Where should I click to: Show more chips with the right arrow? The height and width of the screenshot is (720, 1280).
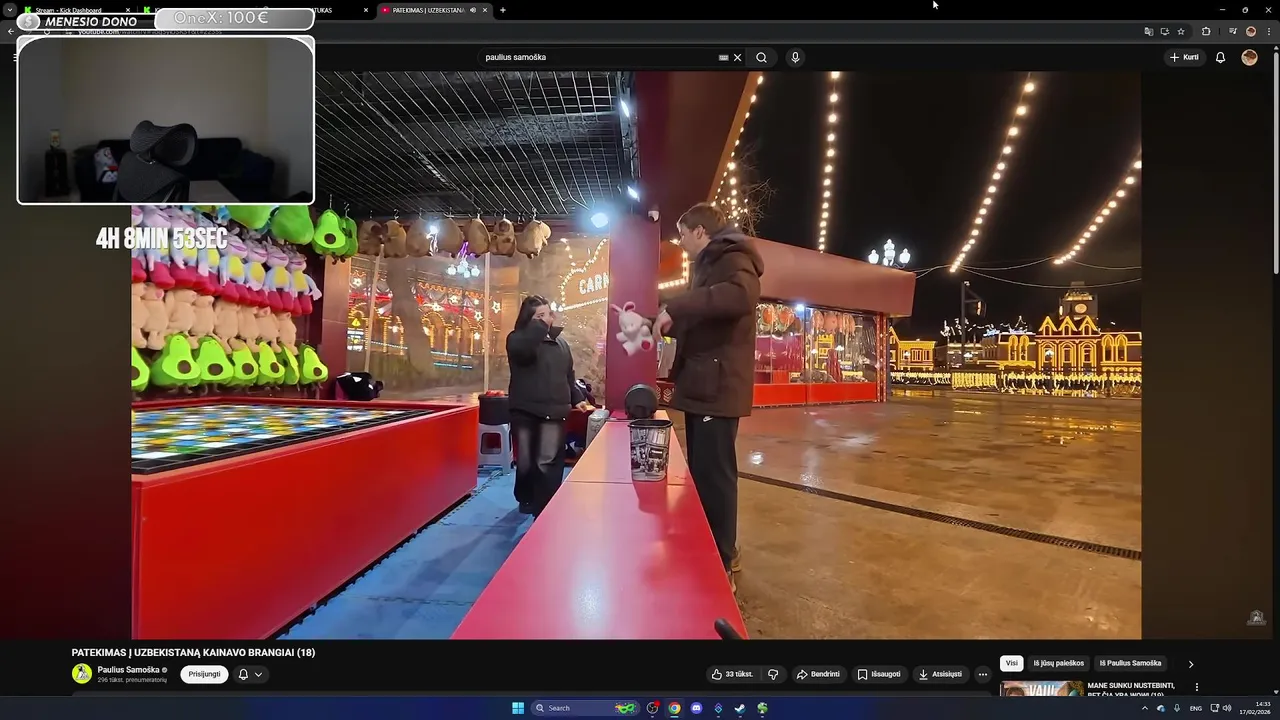click(1190, 664)
